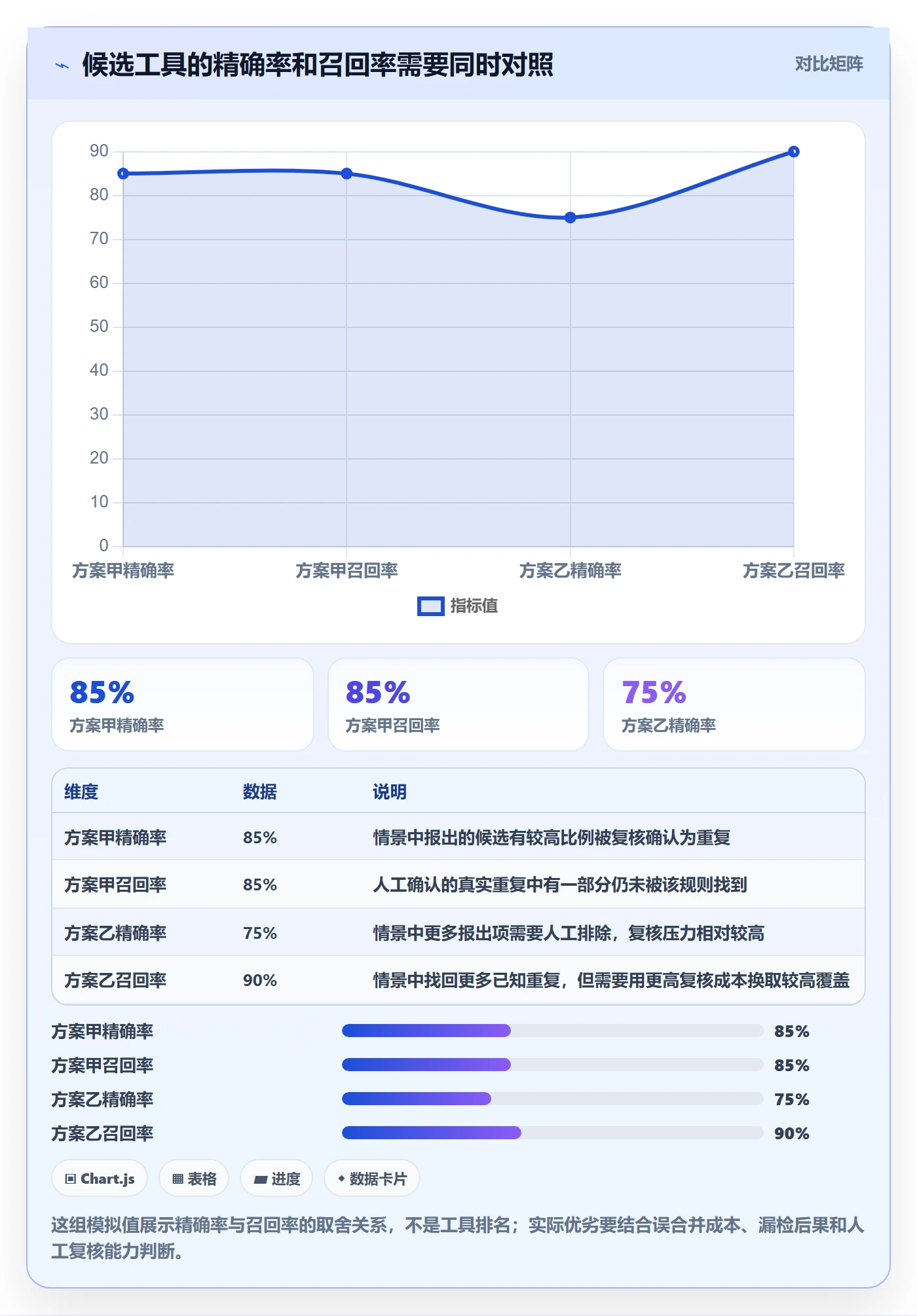The width and height of the screenshot is (917, 1316).
Task: Click description 人工确认的真实重复中有一部分仍未被该规则找到
Action: tap(560, 885)
